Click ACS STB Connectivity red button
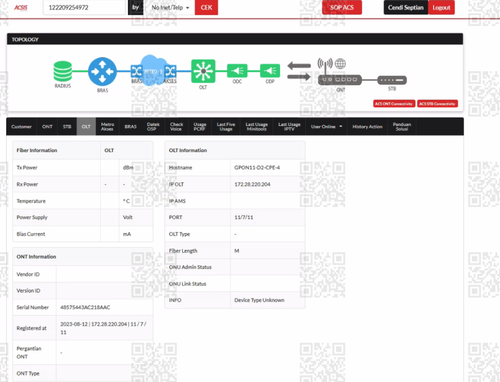Screen dimensions: 500x382 (x=437, y=104)
